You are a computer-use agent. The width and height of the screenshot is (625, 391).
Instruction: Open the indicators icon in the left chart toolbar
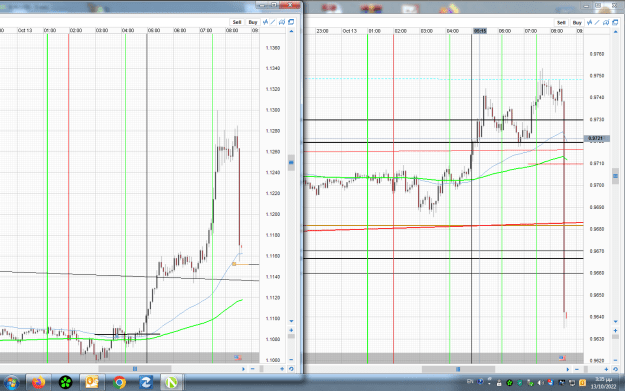coord(265,22)
